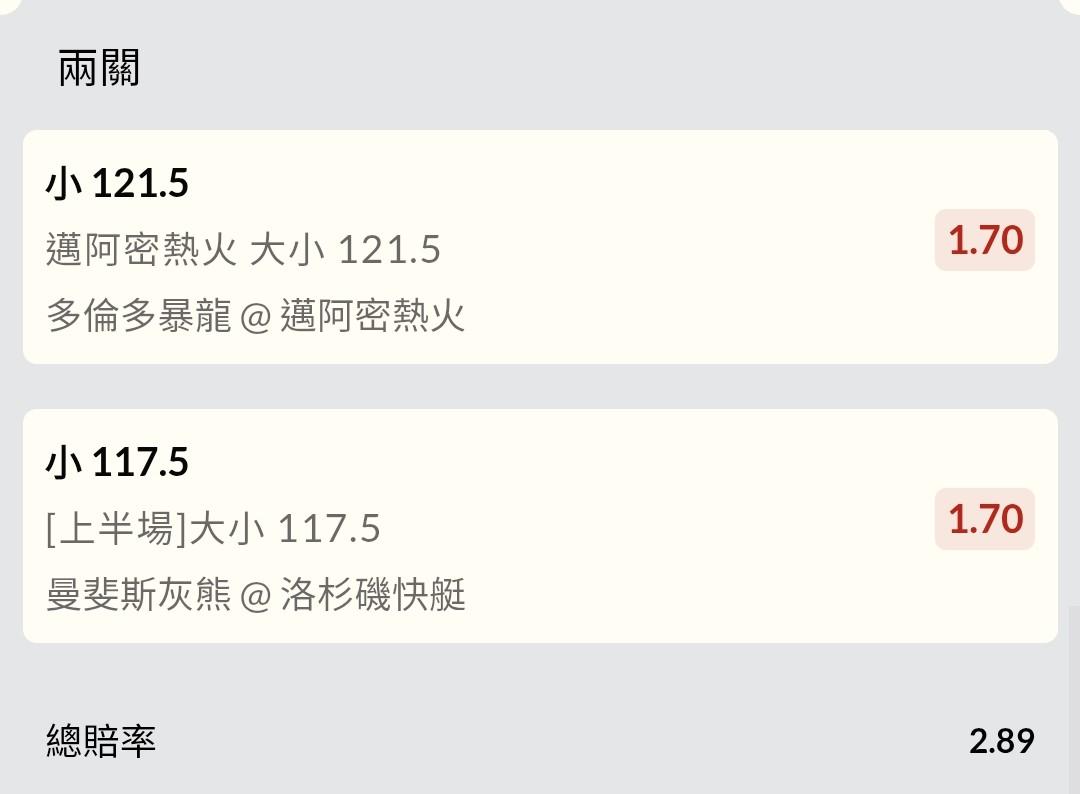Click the @ symbol in 多倫多暴龍 matchup
This screenshot has height=794, width=1080.
(x=256, y=318)
